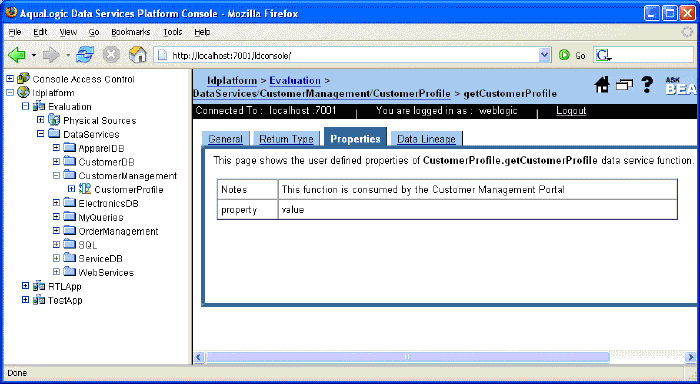Click the Ask BEA logo
700x384 pixels.
(x=681, y=85)
